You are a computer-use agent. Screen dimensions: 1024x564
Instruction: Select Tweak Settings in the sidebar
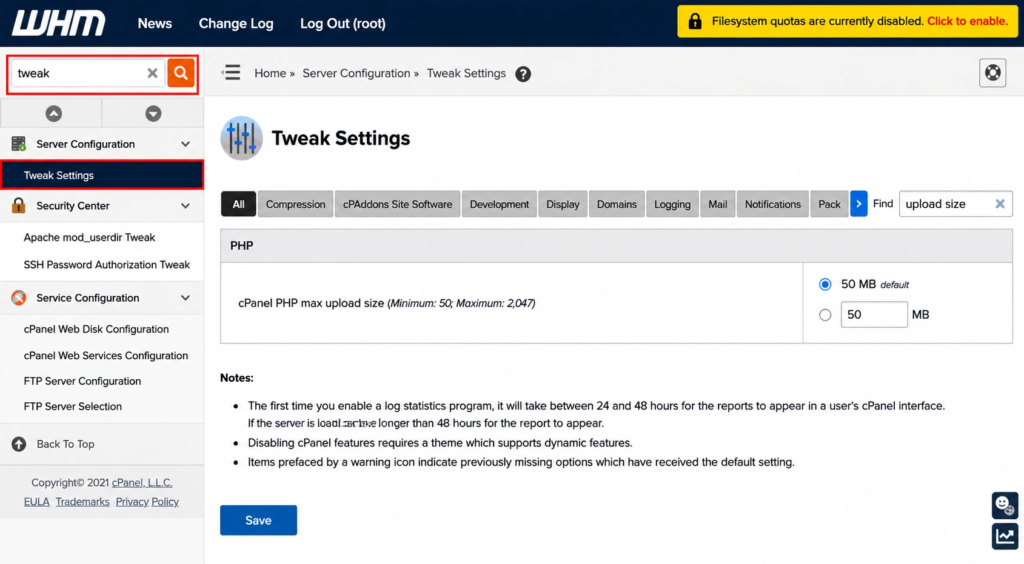point(102,175)
